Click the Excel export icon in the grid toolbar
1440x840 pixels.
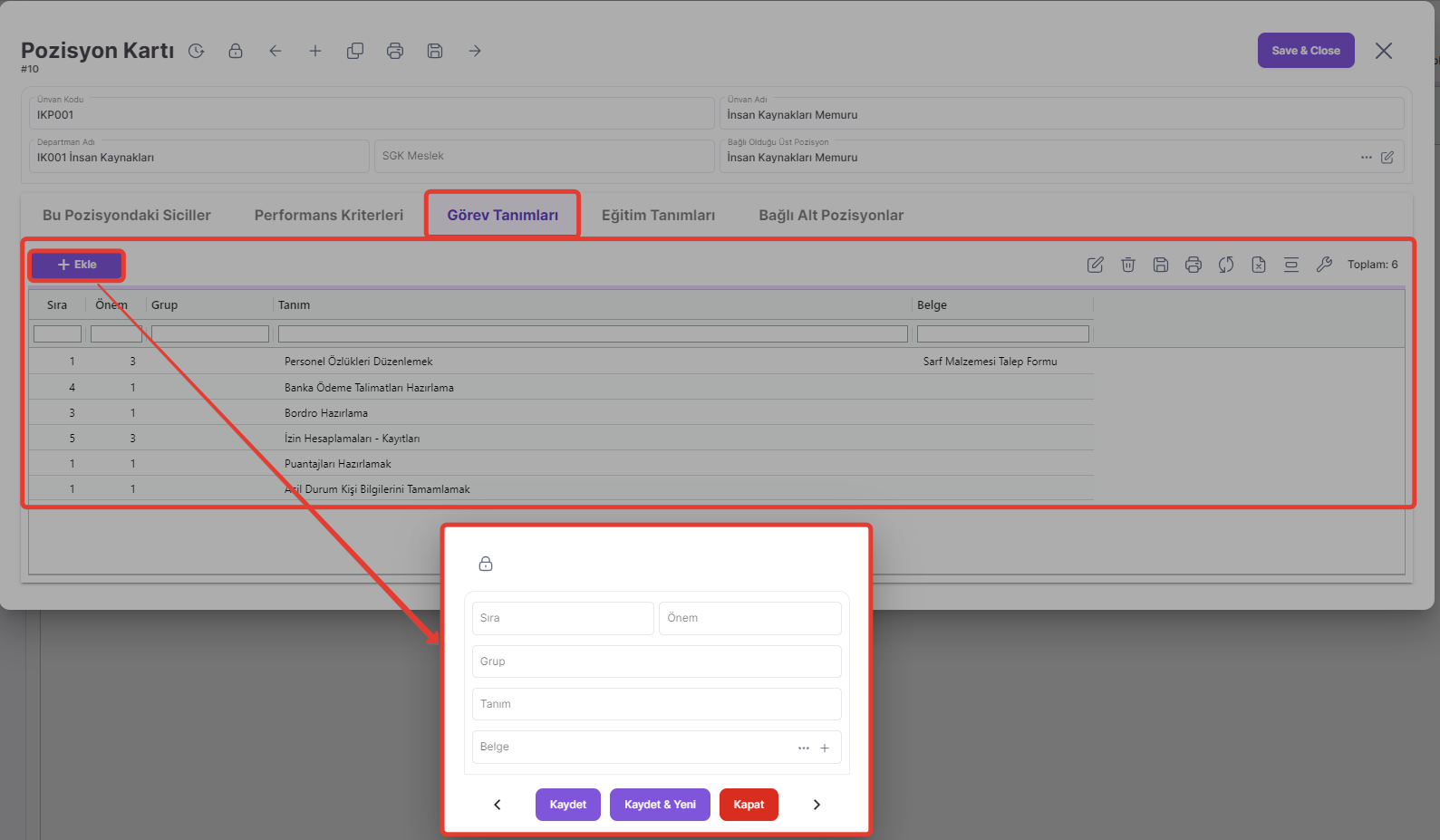click(x=1259, y=265)
